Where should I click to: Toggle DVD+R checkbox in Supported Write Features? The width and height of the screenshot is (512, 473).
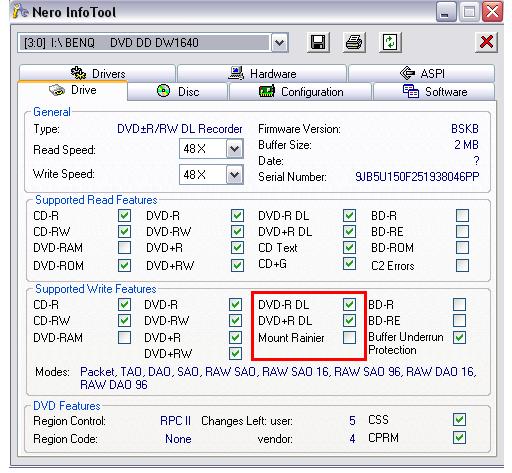(235, 337)
